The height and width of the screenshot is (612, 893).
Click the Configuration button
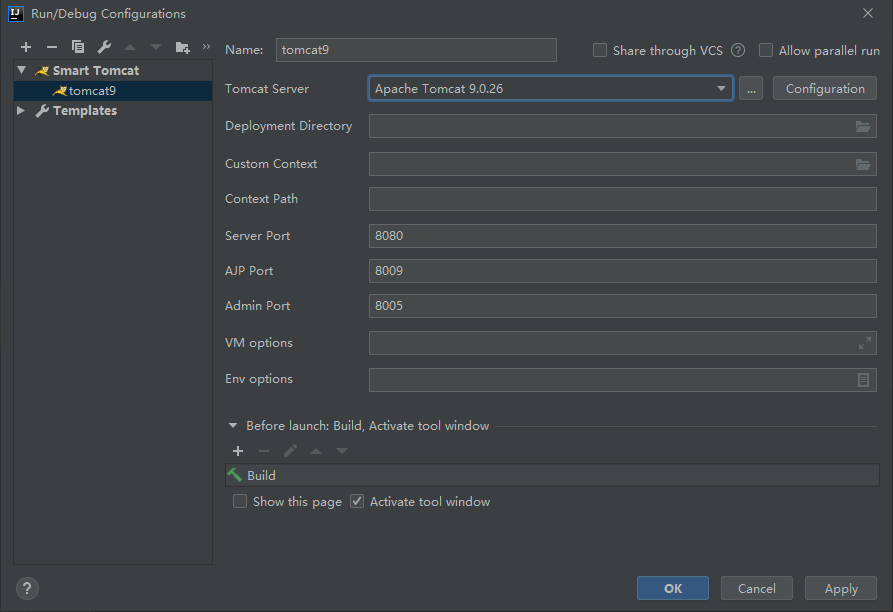tap(824, 88)
